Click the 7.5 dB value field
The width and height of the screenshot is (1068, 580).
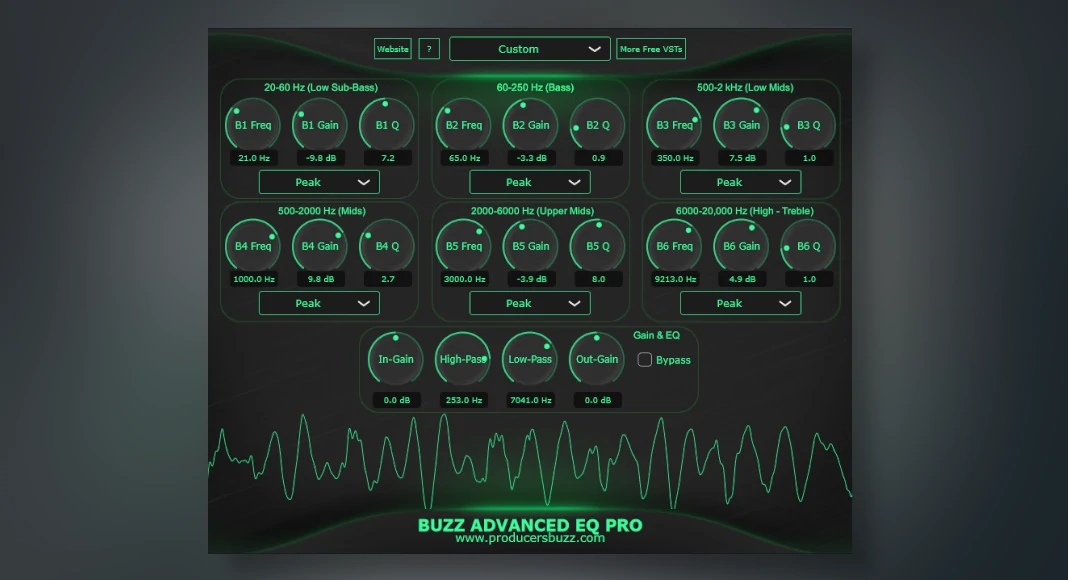click(x=742, y=158)
